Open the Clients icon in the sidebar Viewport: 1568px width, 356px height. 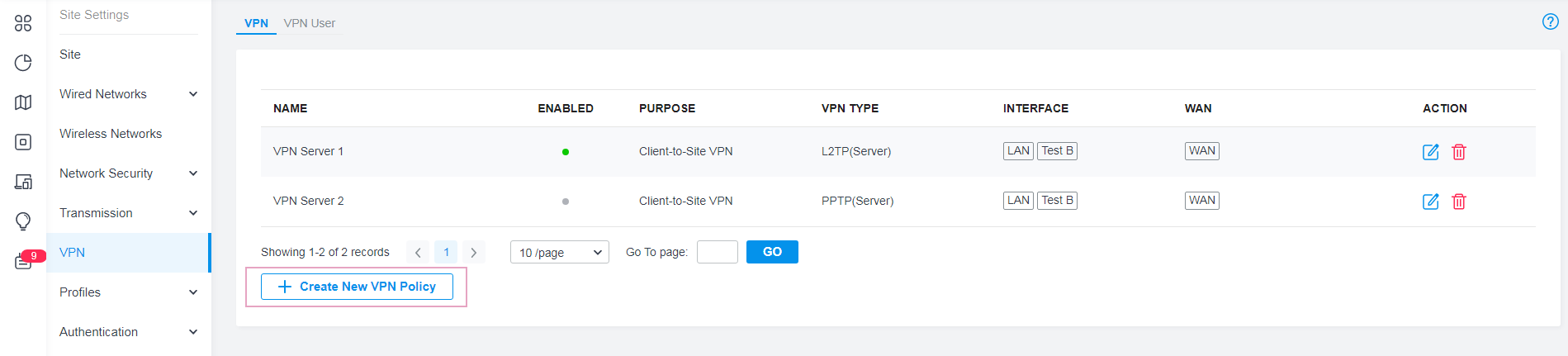click(23, 182)
